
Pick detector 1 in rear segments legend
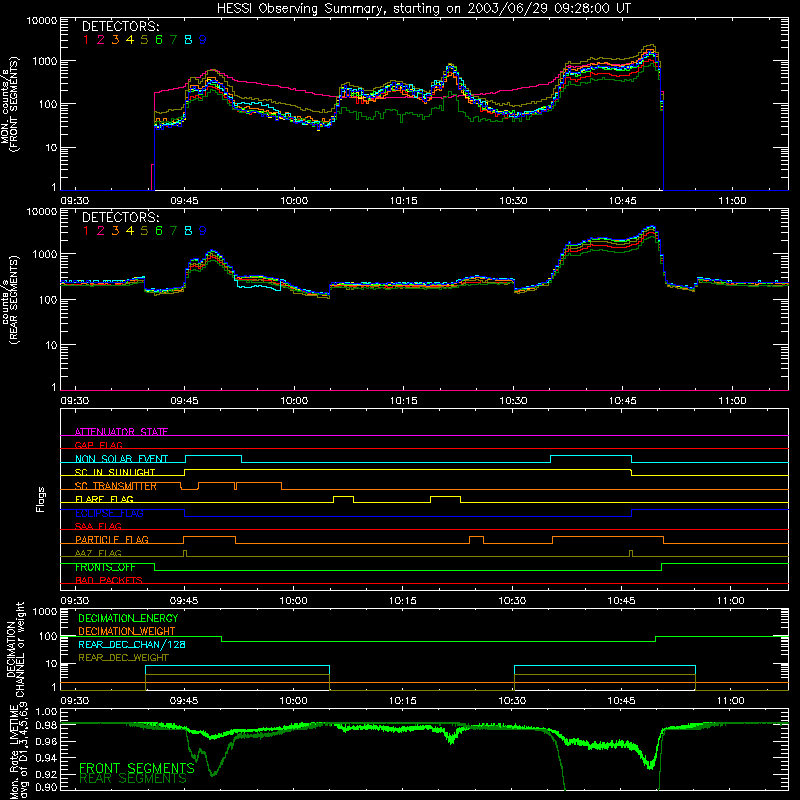click(86, 231)
